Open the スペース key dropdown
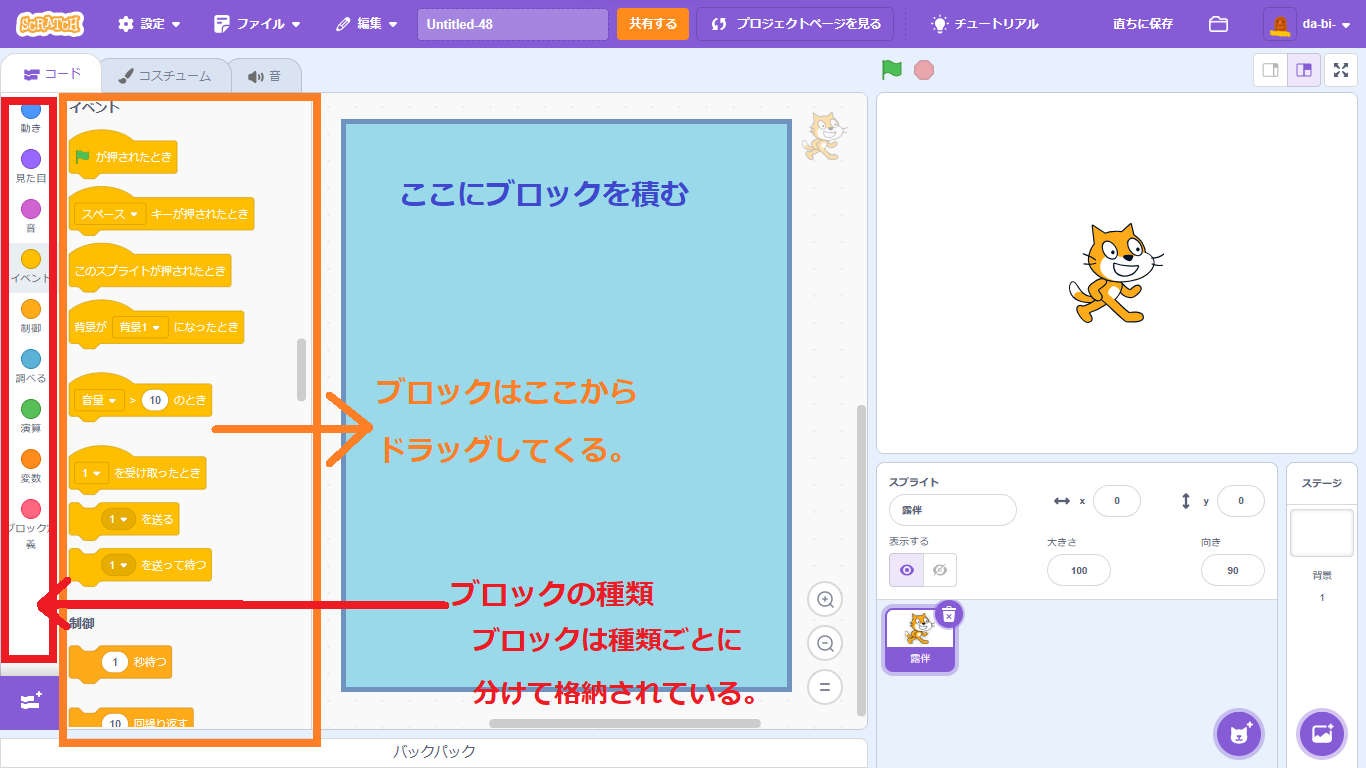Image resolution: width=1366 pixels, height=768 pixels. 110,214
